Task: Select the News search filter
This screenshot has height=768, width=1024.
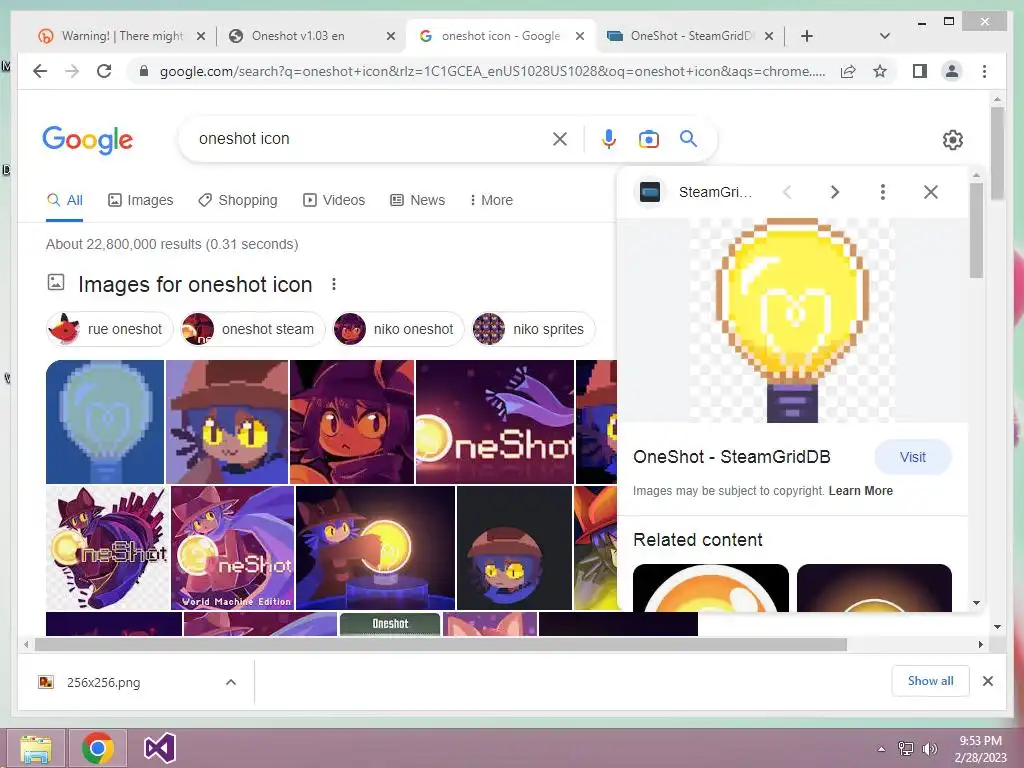Action: pyautogui.click(x=417, y=200)
